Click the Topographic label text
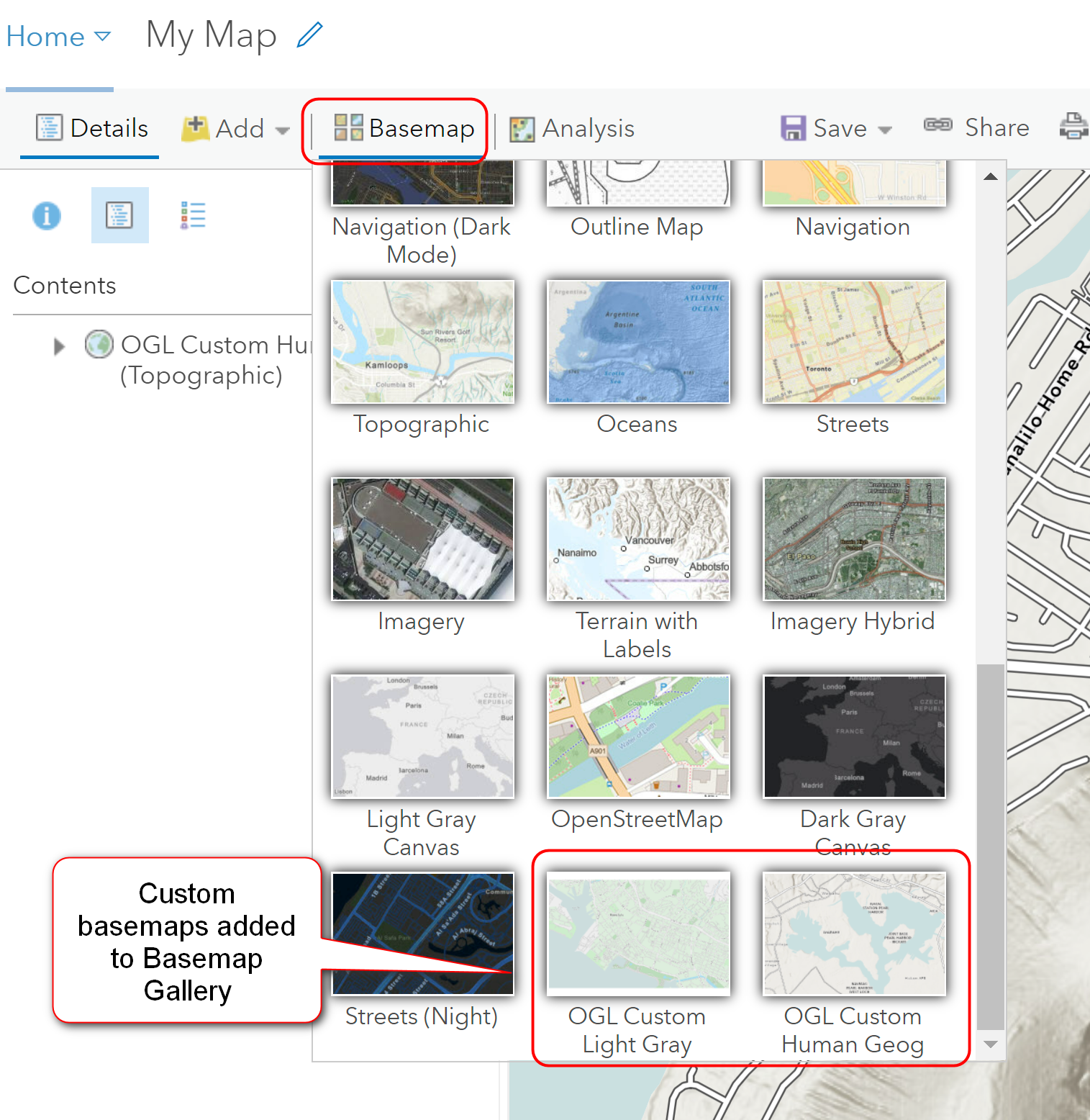Screen dimensions: 1090x1120 (422, 425)
